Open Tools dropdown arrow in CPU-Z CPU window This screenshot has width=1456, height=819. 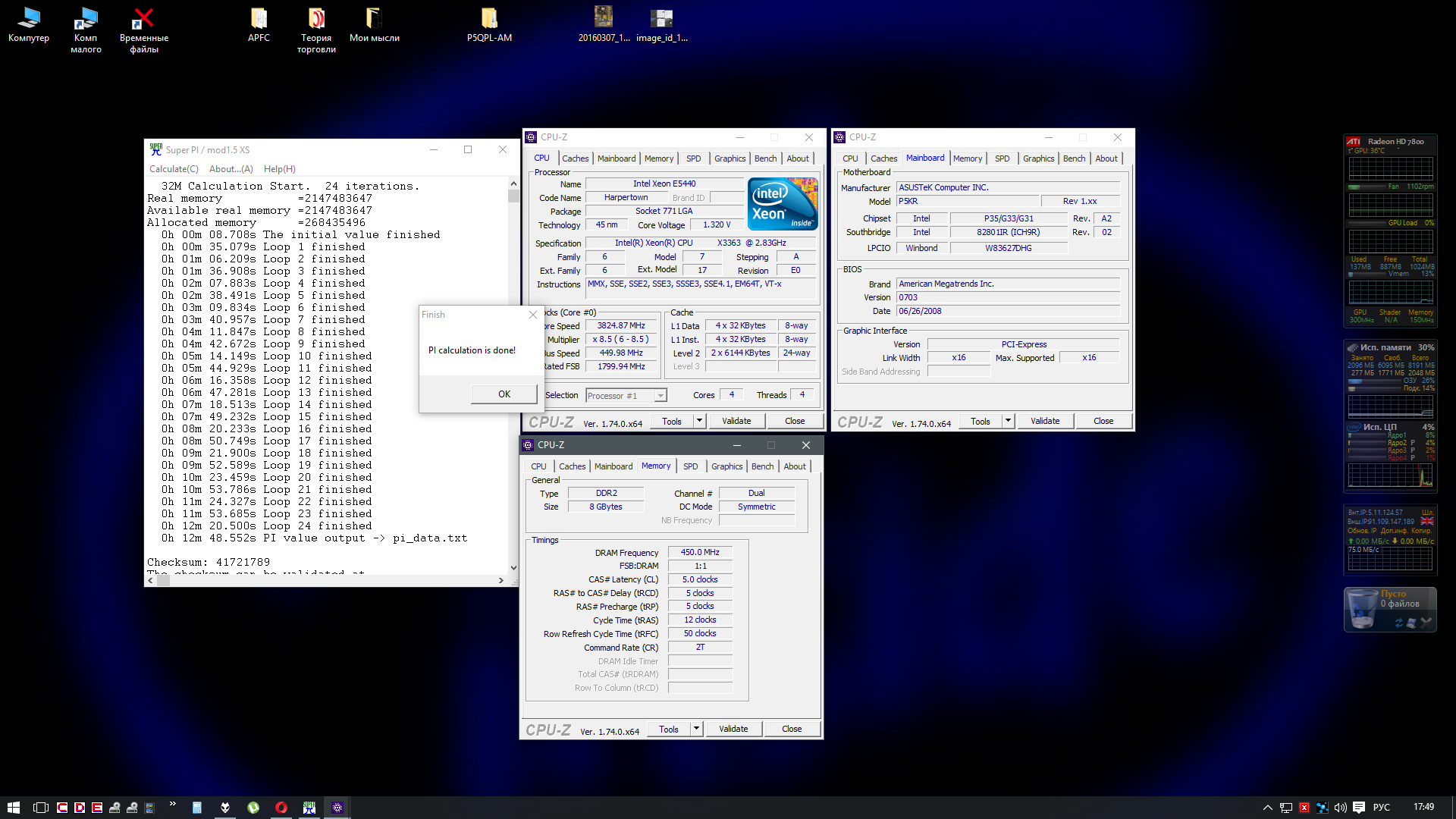coord(699,421)
